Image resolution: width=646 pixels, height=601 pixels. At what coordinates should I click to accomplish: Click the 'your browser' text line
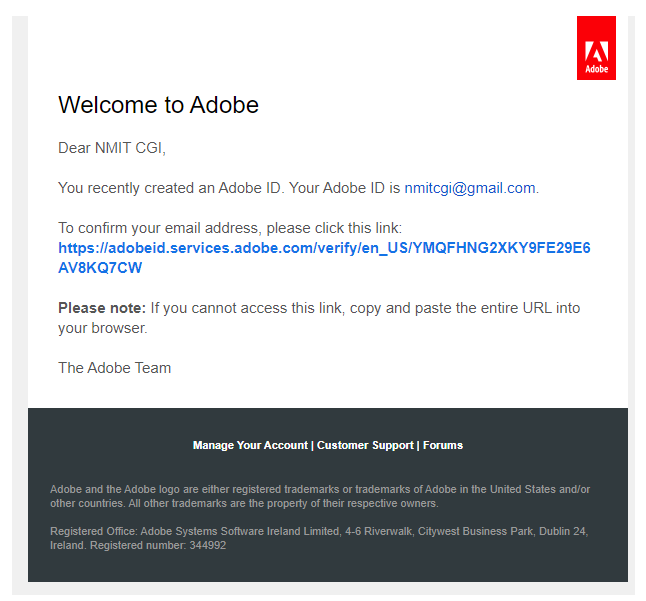(x=103, y=328)
